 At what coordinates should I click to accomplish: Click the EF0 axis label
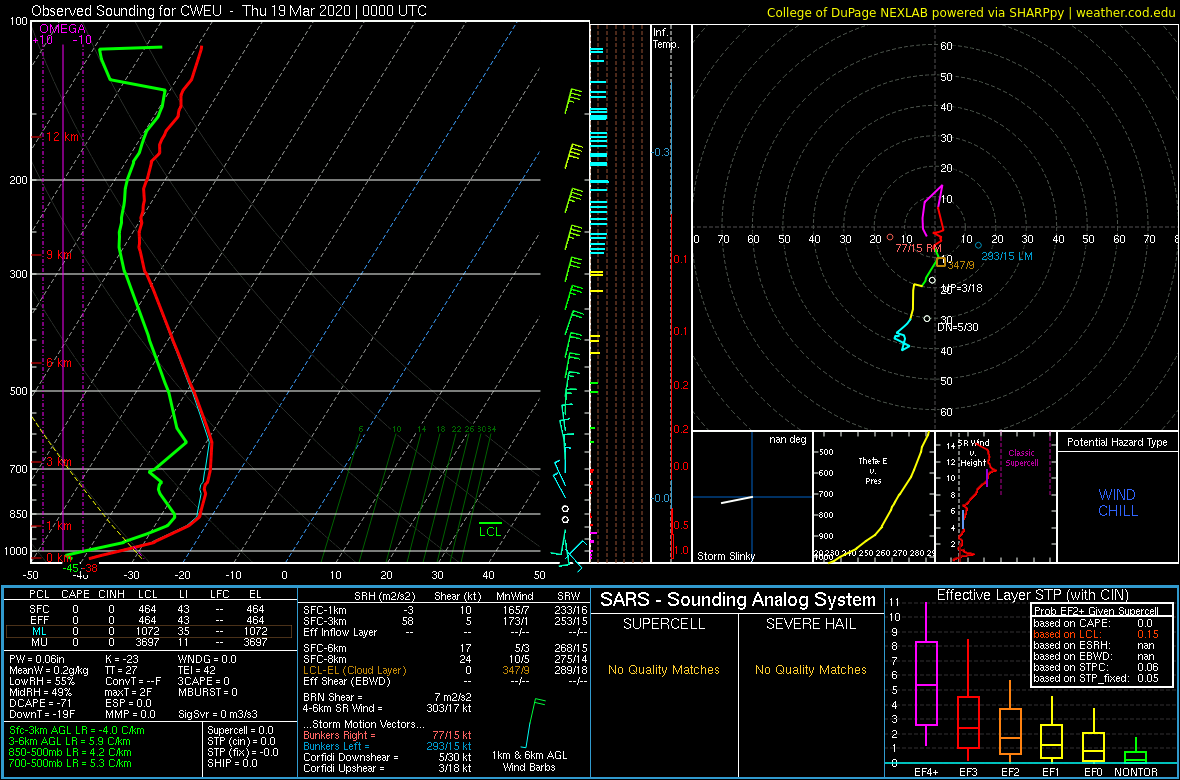pyautogui.click(x=1094, y=772)
